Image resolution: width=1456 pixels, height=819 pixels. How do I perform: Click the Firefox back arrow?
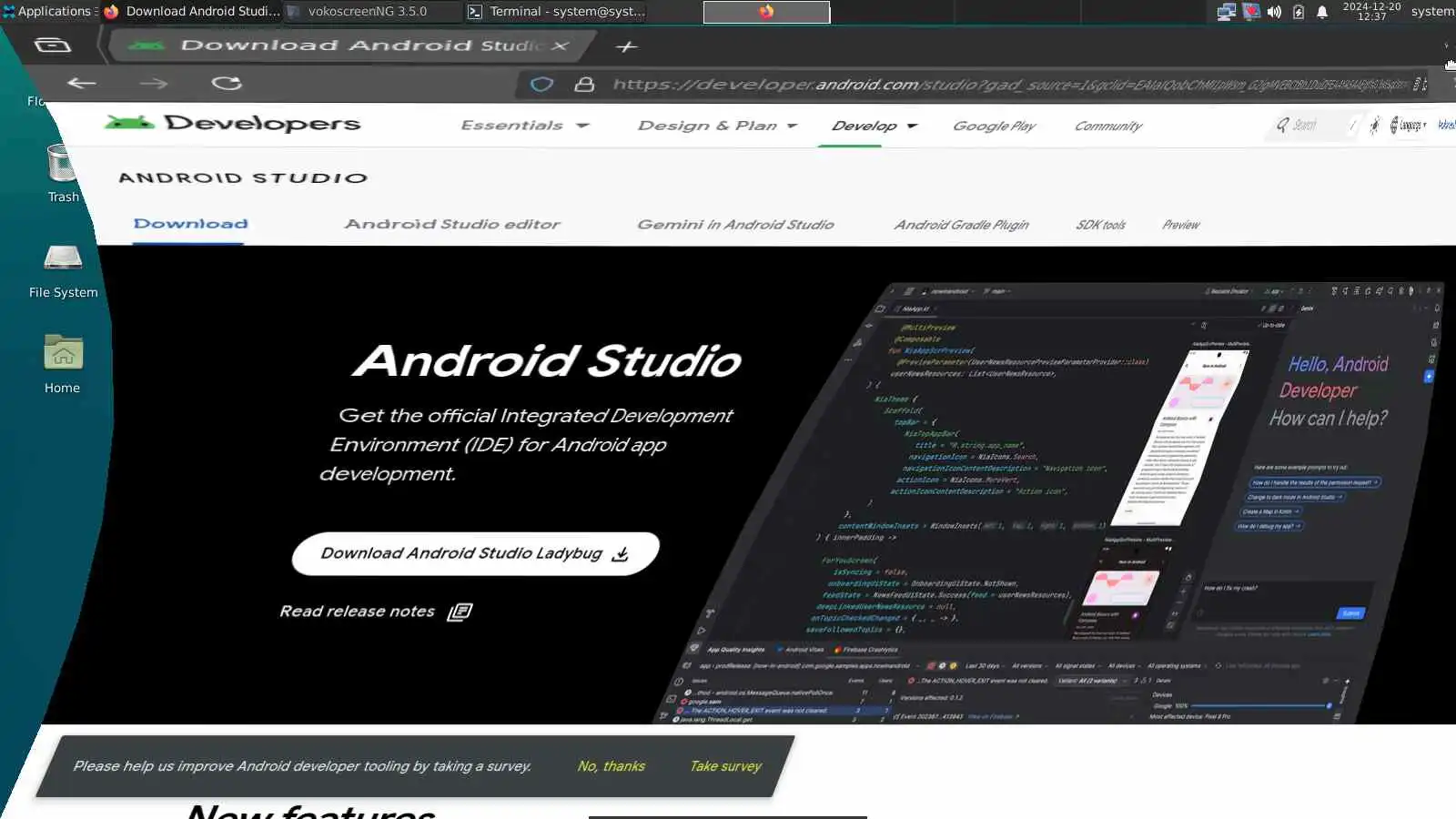pyautogui.click(x=81, y=84)
